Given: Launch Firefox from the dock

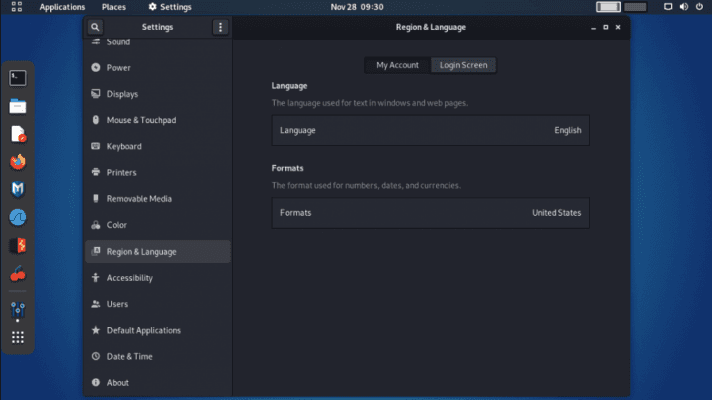Looking at the screenshot, I should click(x=18, y=161).
